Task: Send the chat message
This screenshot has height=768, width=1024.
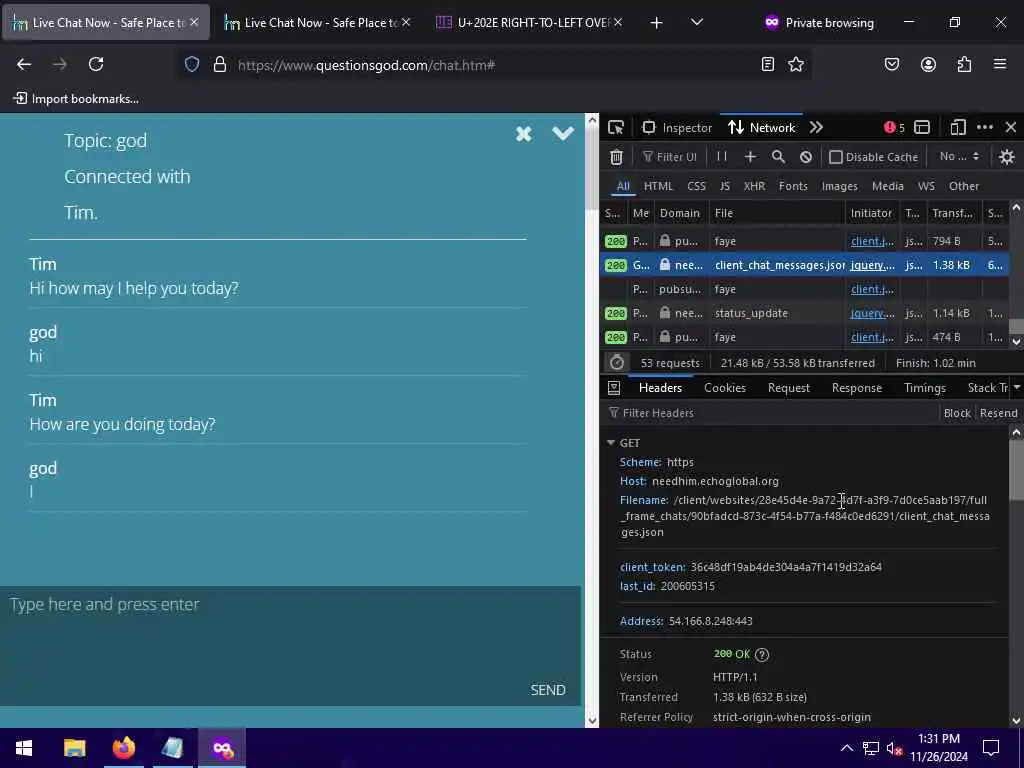Action: click(x=548, y=690)
